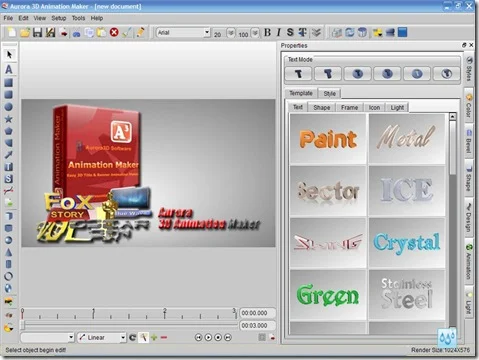Viewport: 479px width, 360px height.
Task: Open the Tools menu
Action: click(x=78, y=18)
